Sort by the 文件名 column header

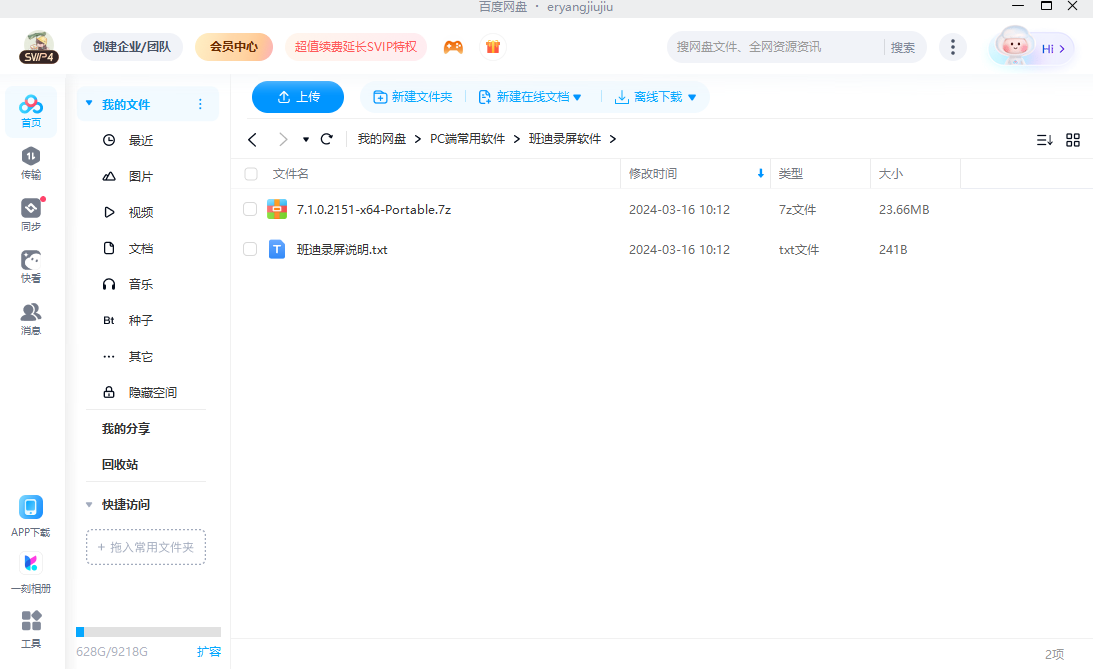pos(291,174)
